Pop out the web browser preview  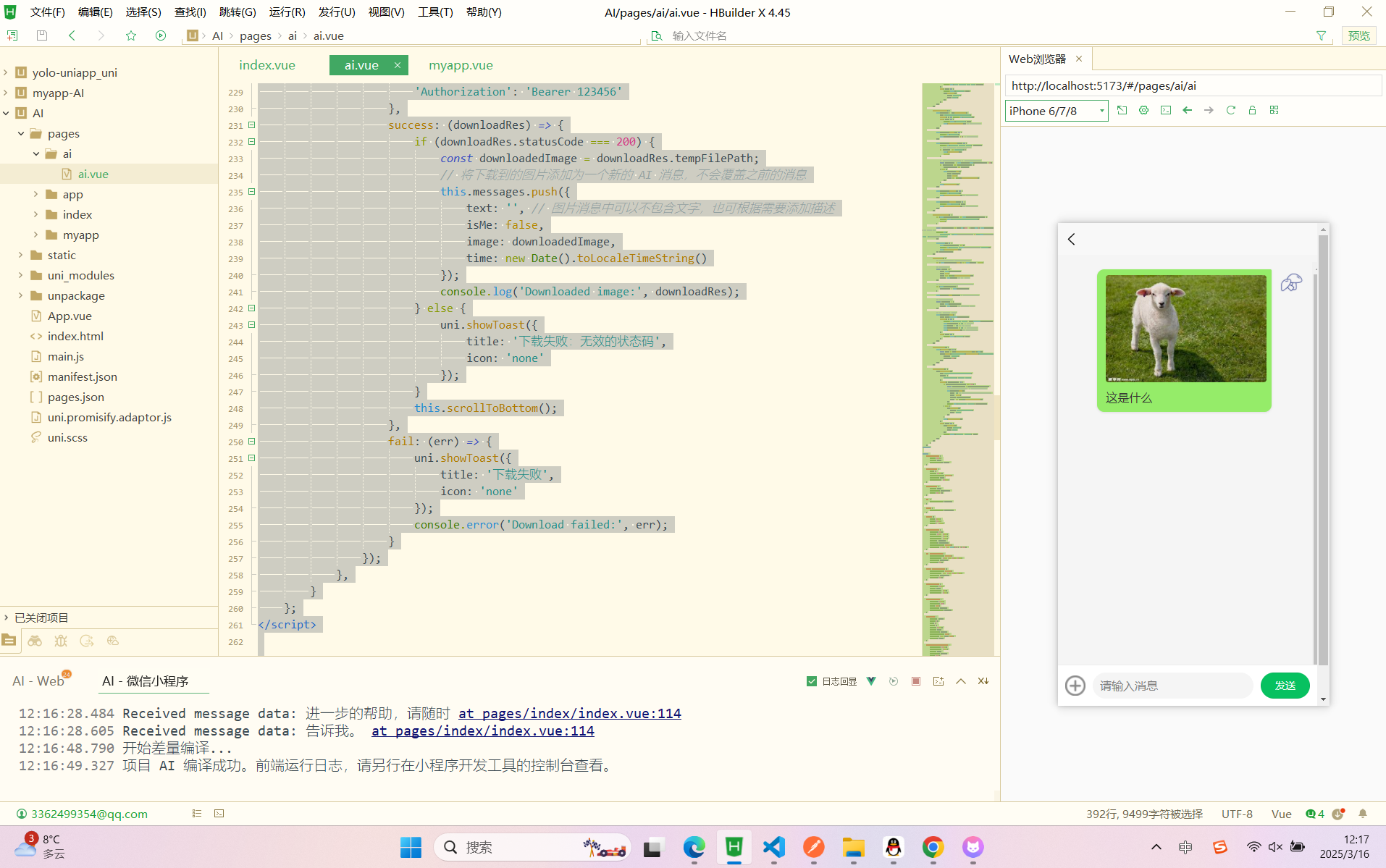tap(1122, 110)
